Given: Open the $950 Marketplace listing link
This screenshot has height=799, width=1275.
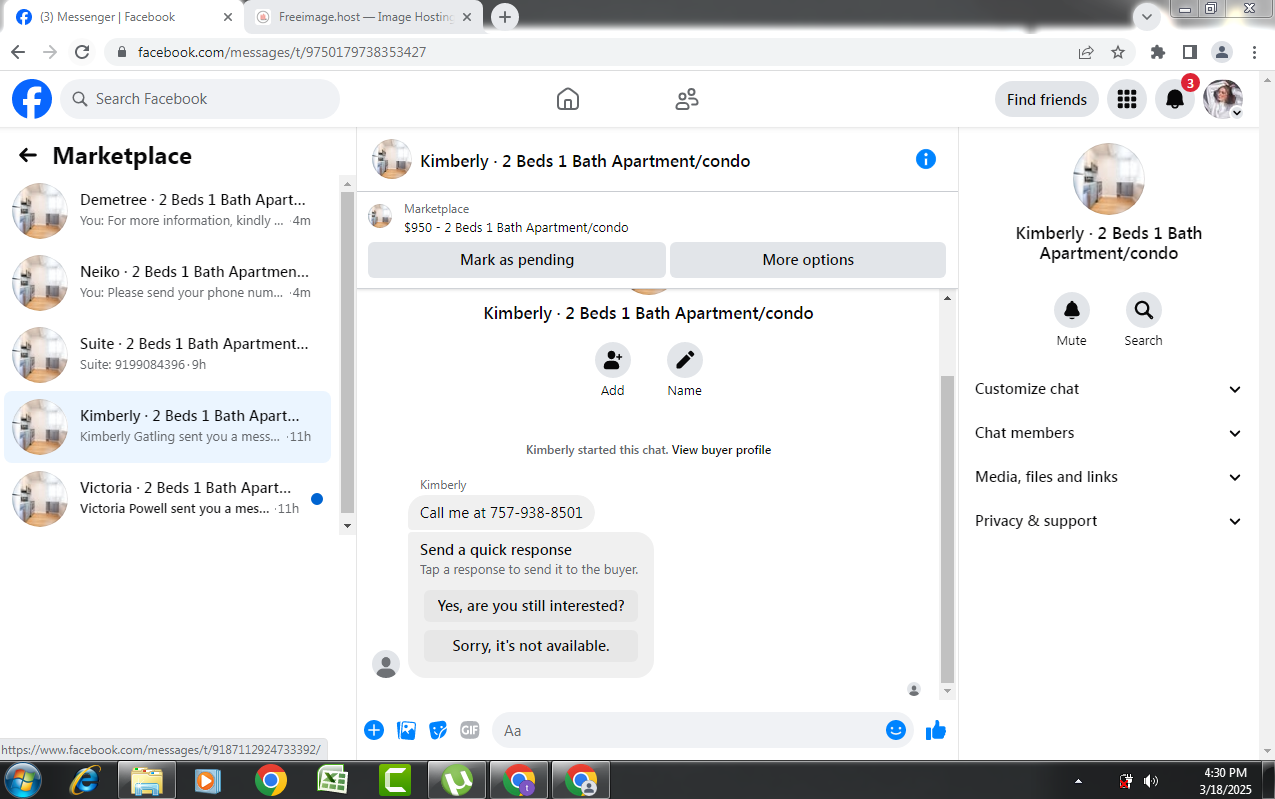Looking at the screenshot, I should (516, 227).
